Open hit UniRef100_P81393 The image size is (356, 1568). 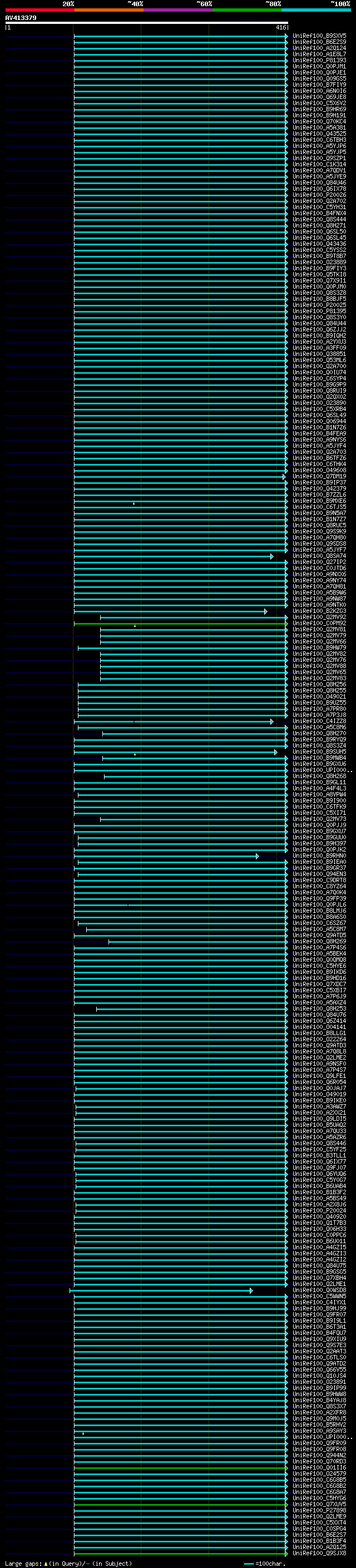point(319,60)
